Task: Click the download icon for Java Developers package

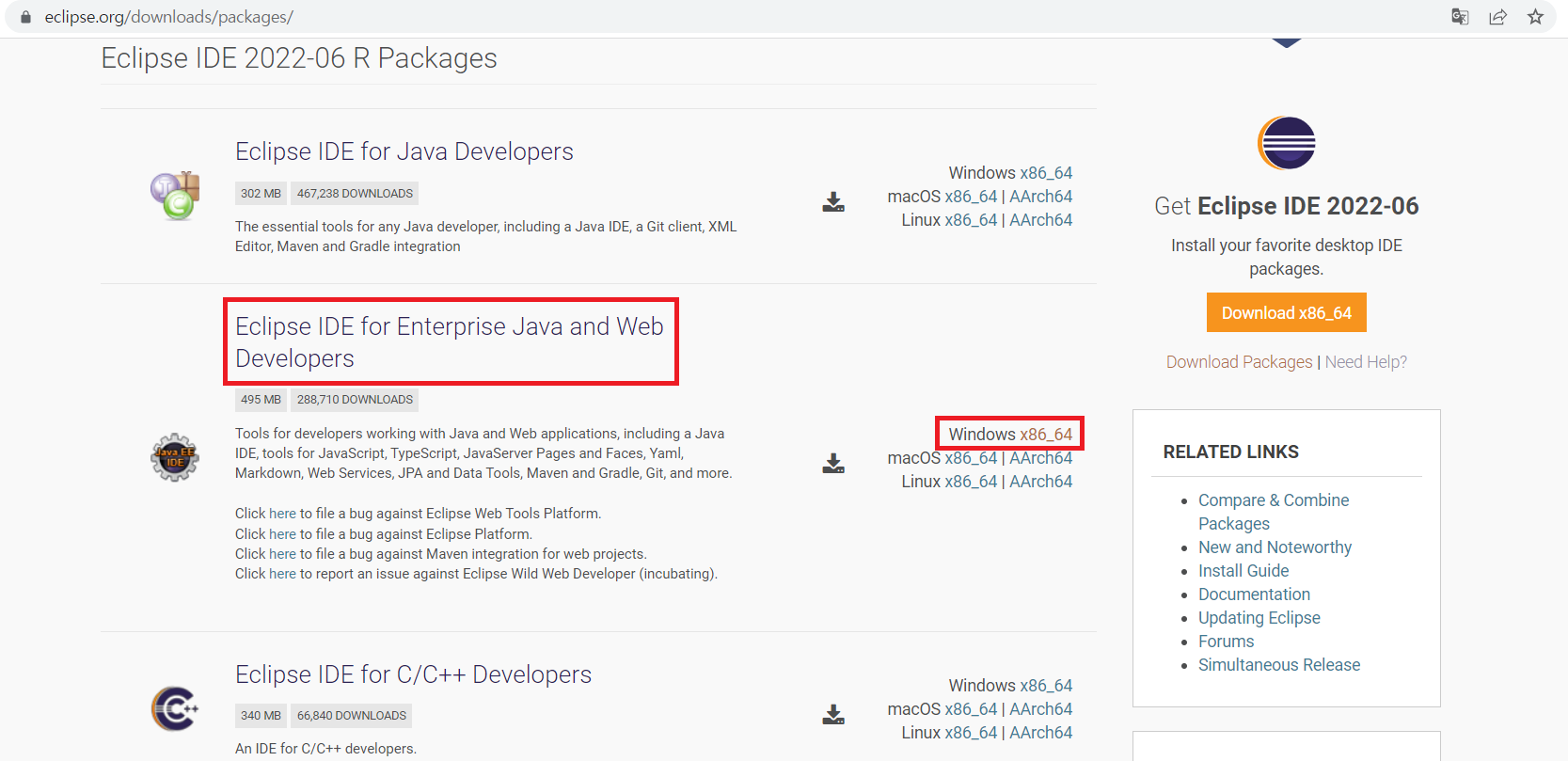Action: tap(833, 202)
